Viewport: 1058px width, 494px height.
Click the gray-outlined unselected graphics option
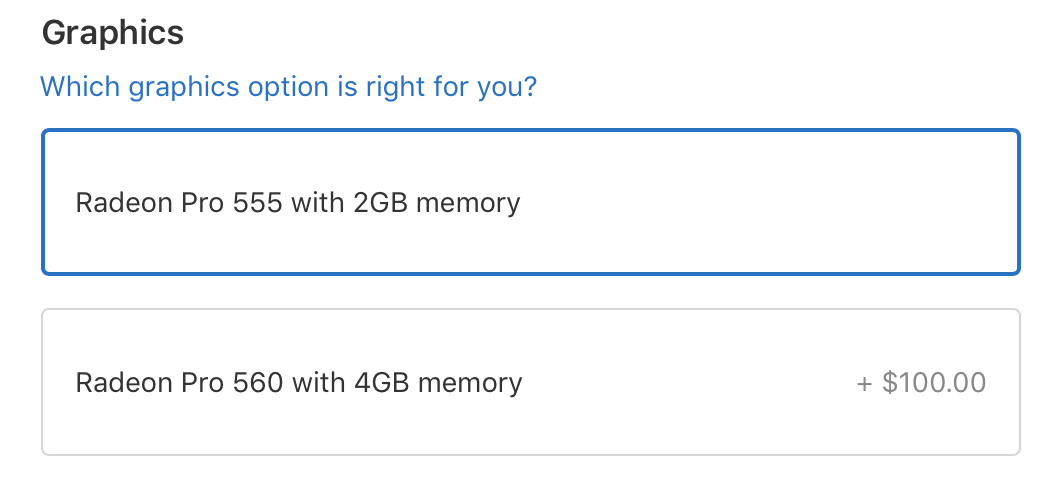pos(530,382)
